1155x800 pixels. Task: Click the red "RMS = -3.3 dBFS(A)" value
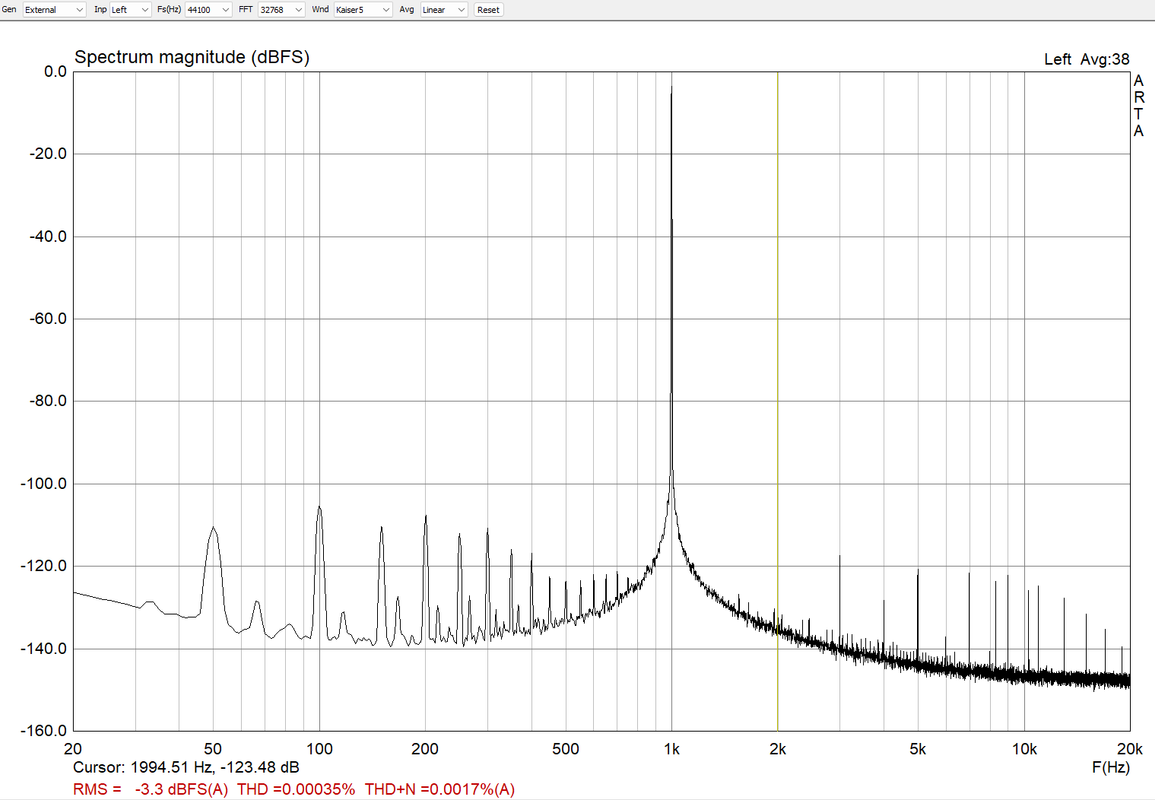point(150,790)
